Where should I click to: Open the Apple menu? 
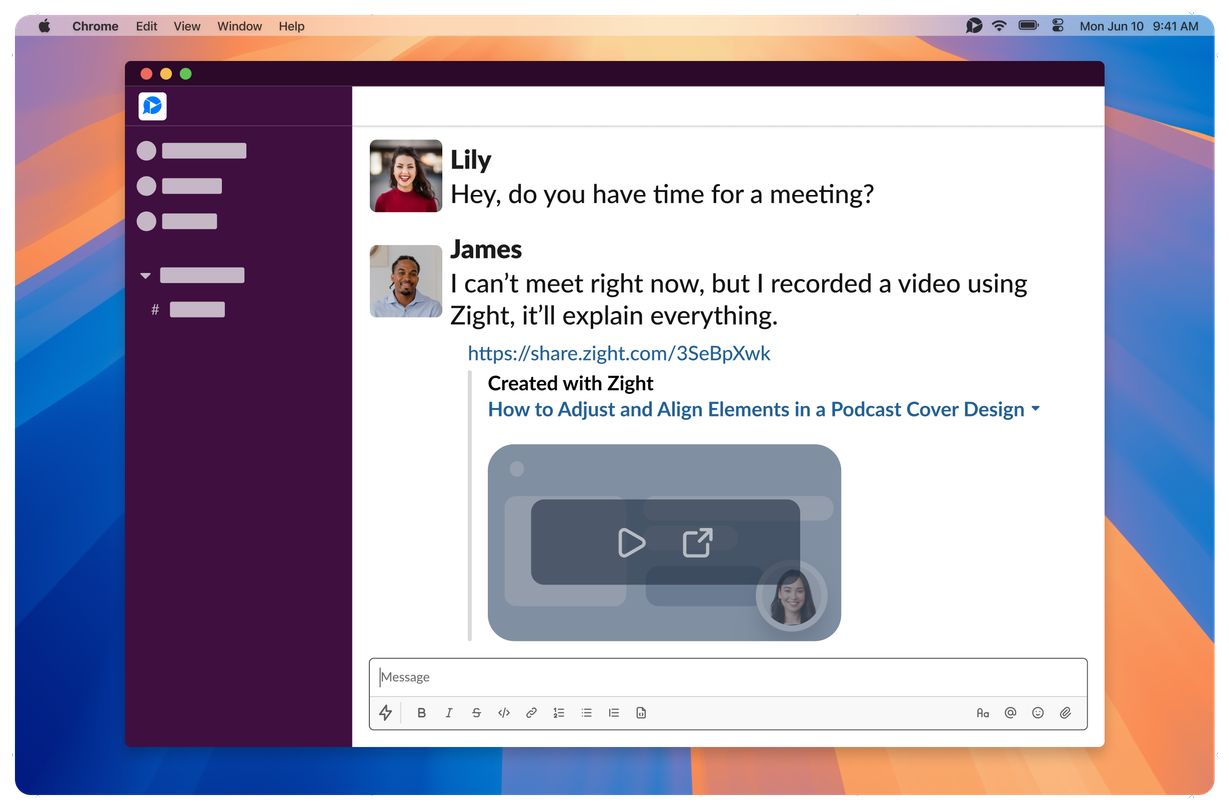pos(45,26)
